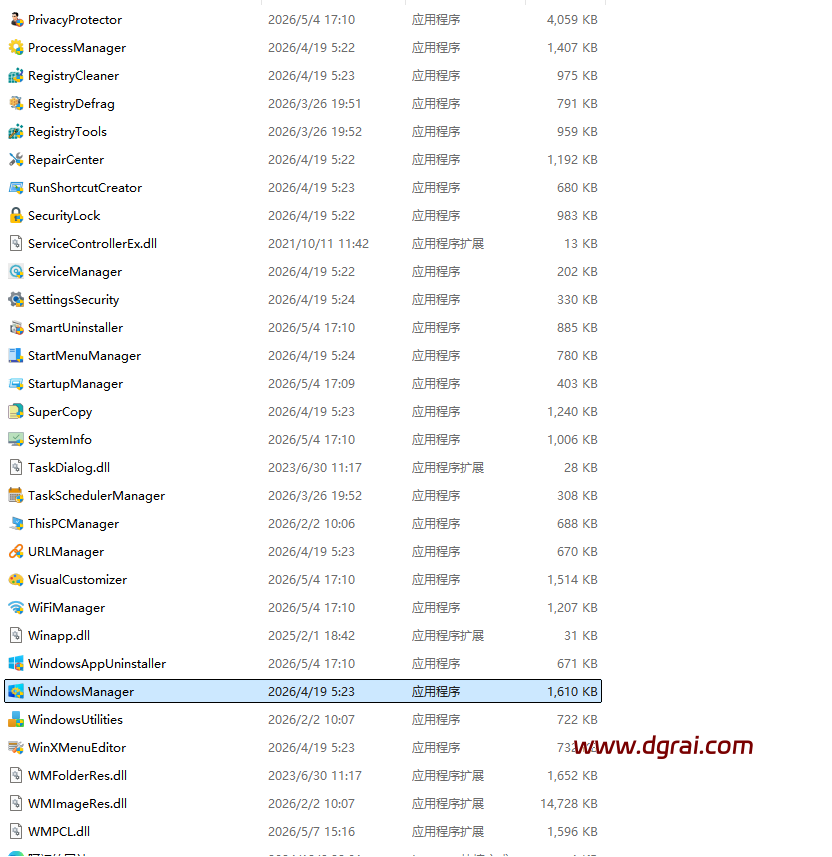The height and width of the screenshot is (857, 832).
Task: Select the RegistryCleaner file name
Action: tap(73, 75)
